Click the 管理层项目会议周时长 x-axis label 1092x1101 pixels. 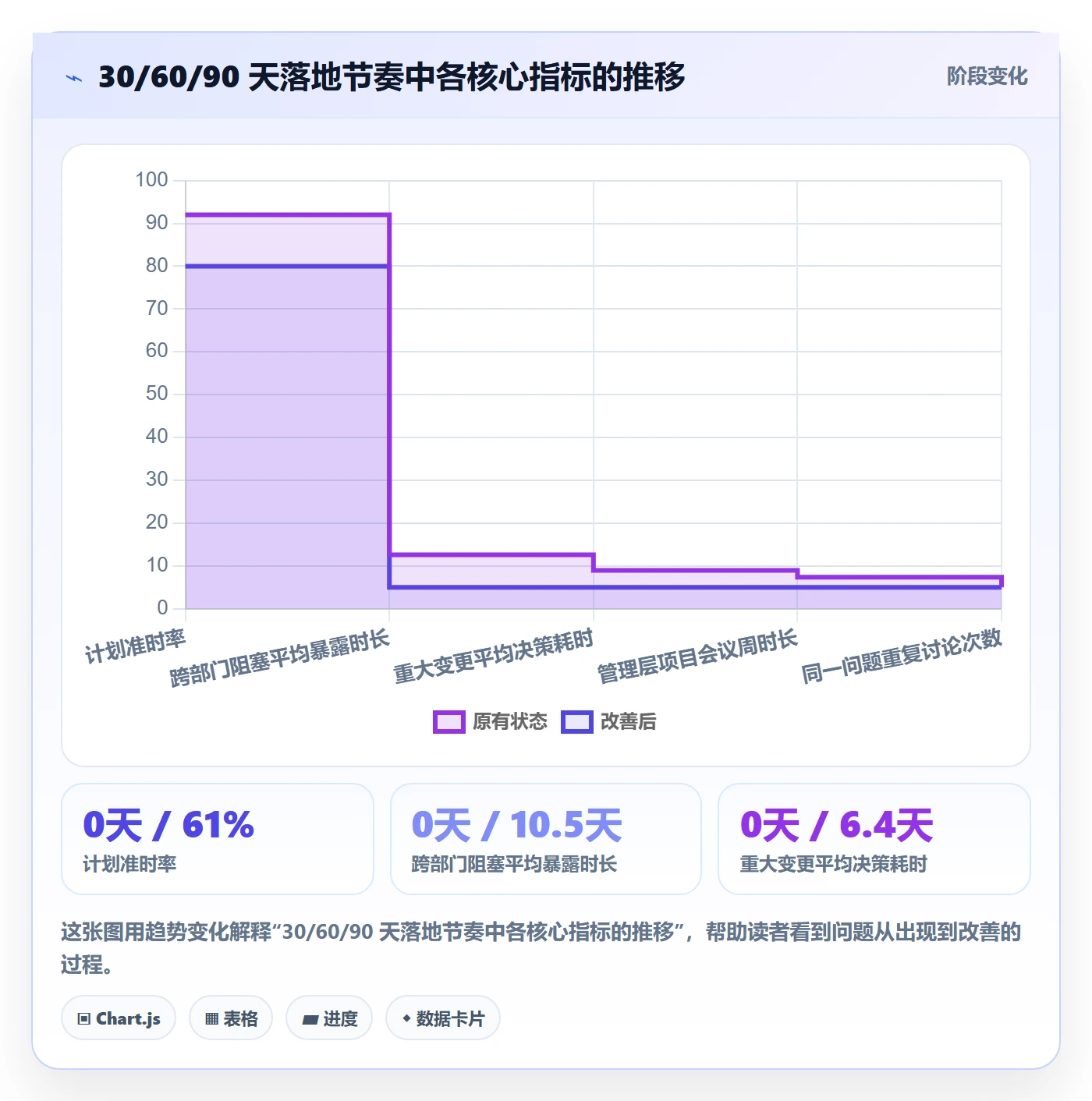click(698, 657)
